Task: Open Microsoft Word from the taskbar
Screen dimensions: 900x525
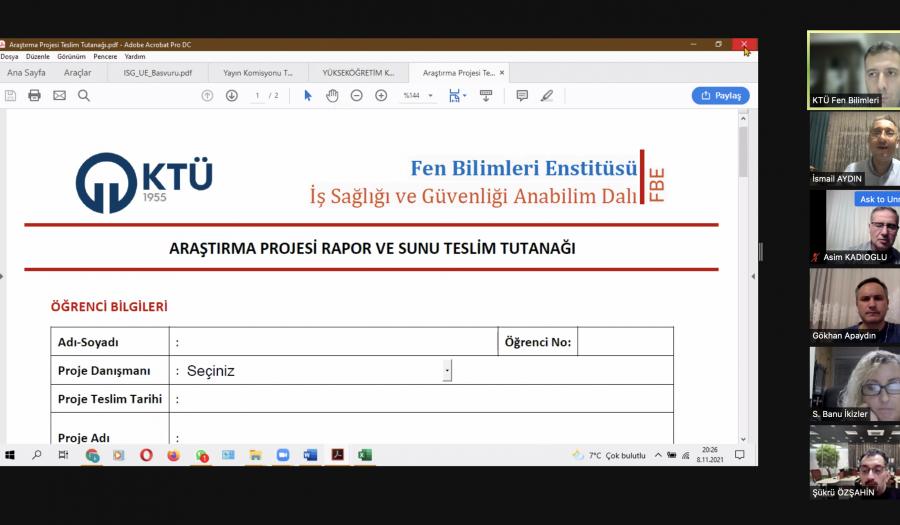Action: [311, 455]
